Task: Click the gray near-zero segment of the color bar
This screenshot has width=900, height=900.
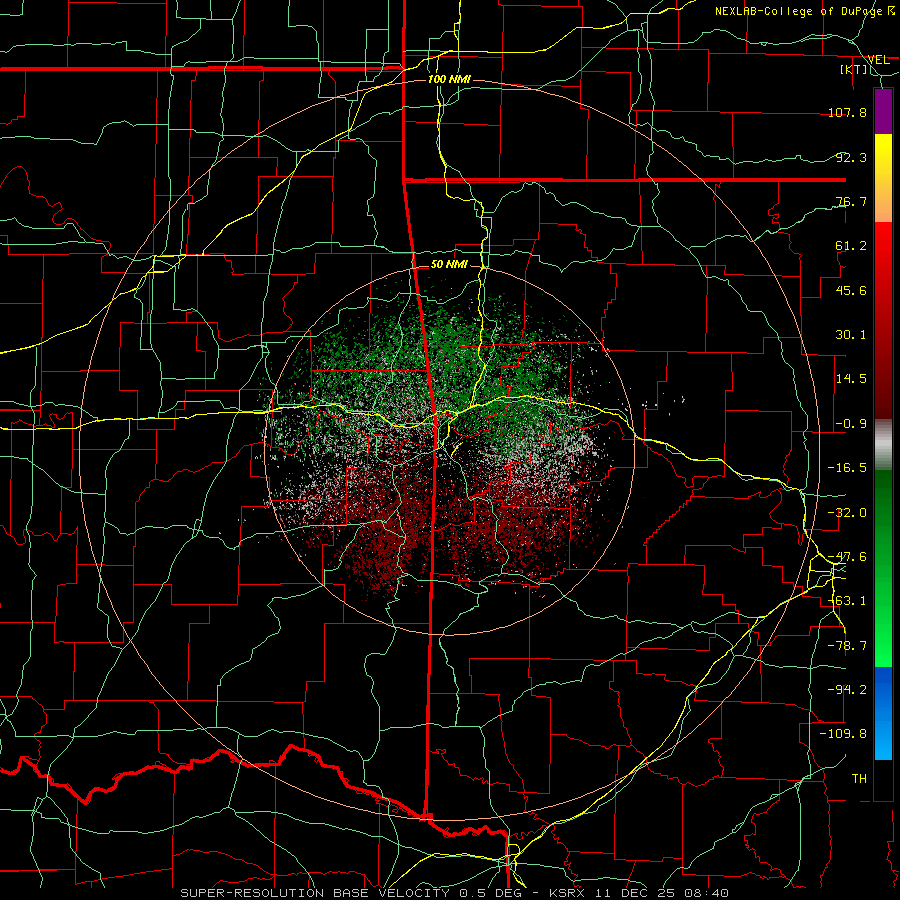Action: [883, 445]
